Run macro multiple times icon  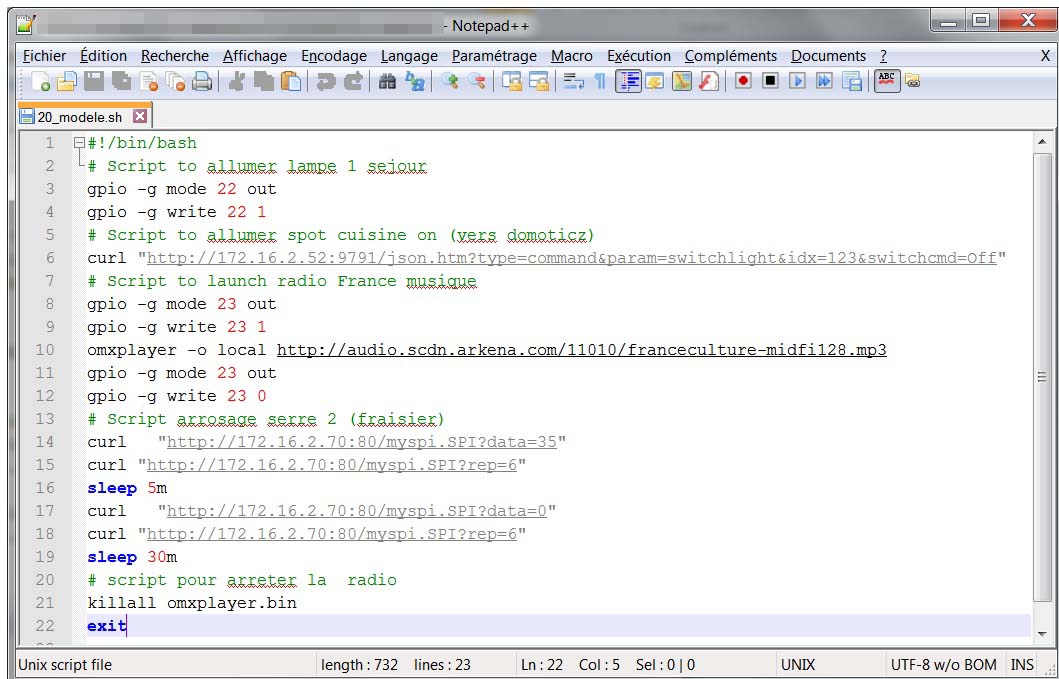(825, 82)
